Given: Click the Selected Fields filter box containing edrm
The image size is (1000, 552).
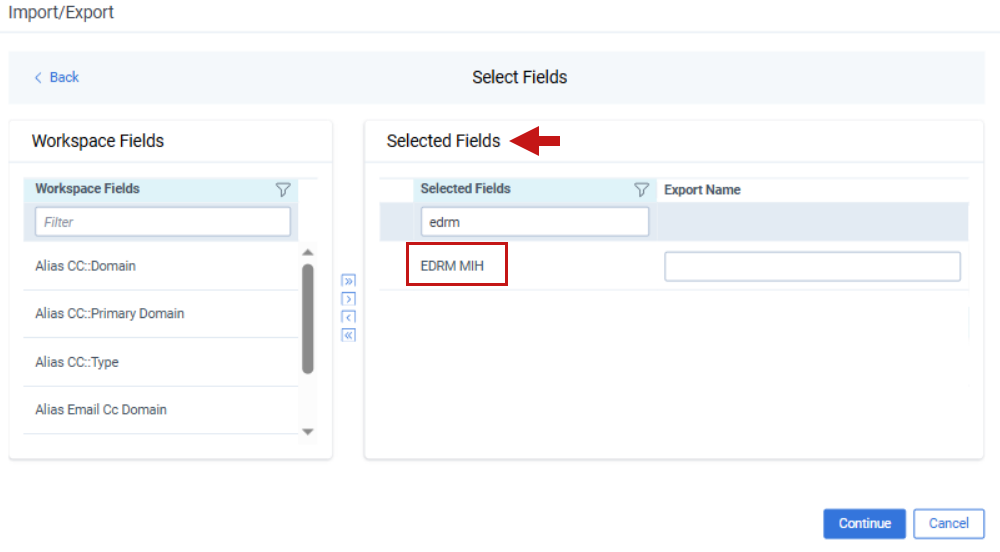Looking at the screenshot, I should 534,222.
